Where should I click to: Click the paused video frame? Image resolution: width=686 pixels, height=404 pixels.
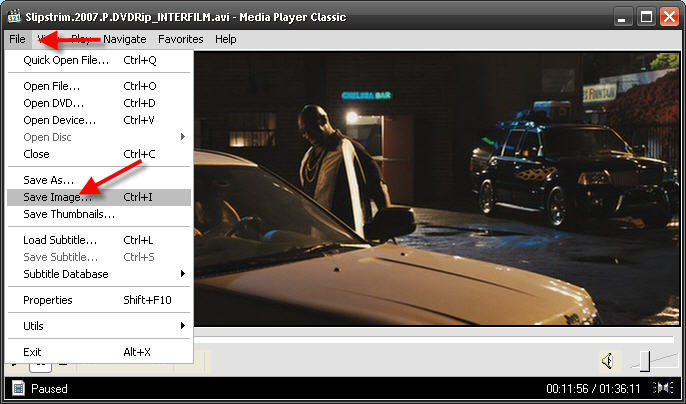pos(437,189)
